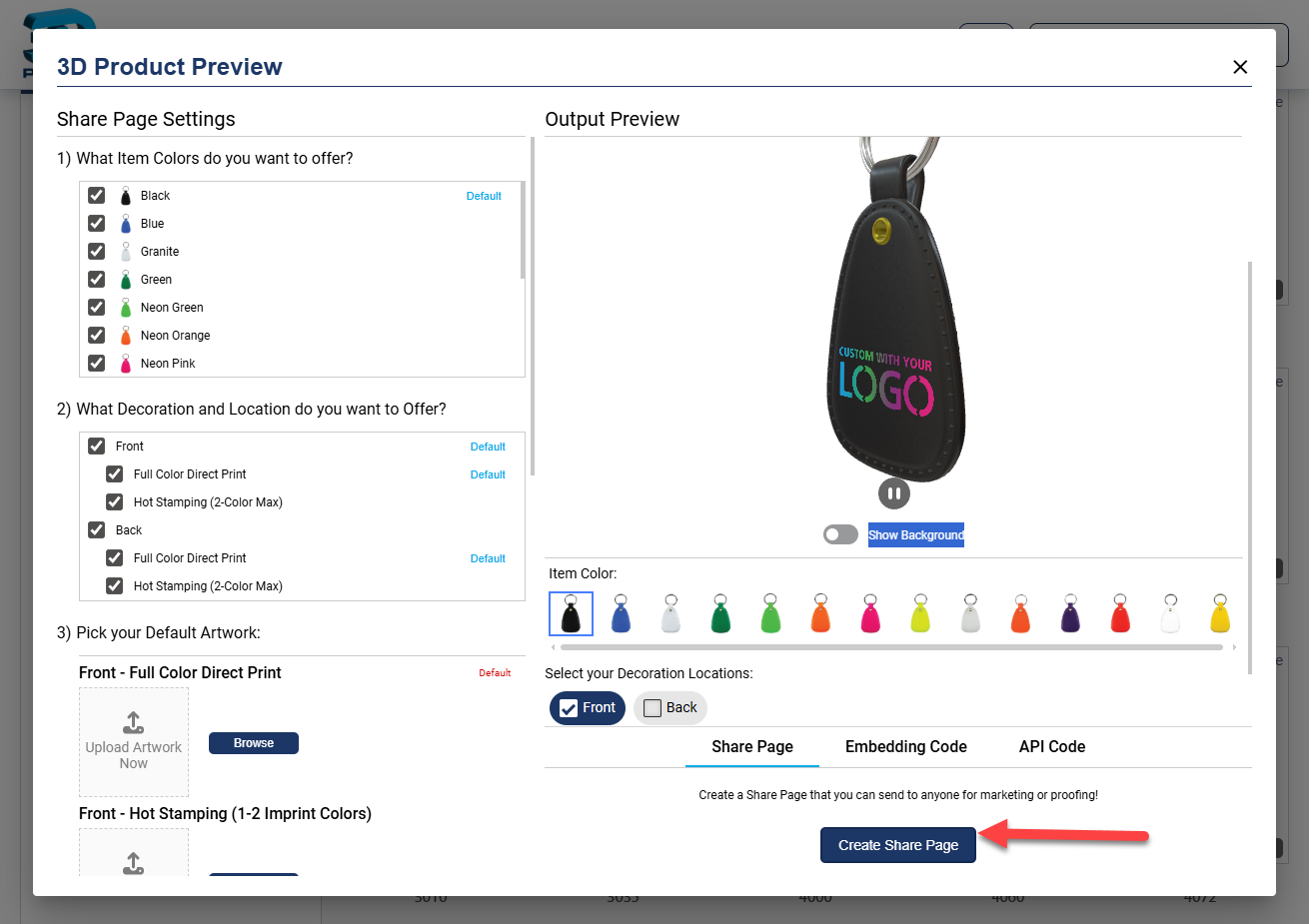Click the Show Background label text
1313x924 pixels.
(916, 535)
